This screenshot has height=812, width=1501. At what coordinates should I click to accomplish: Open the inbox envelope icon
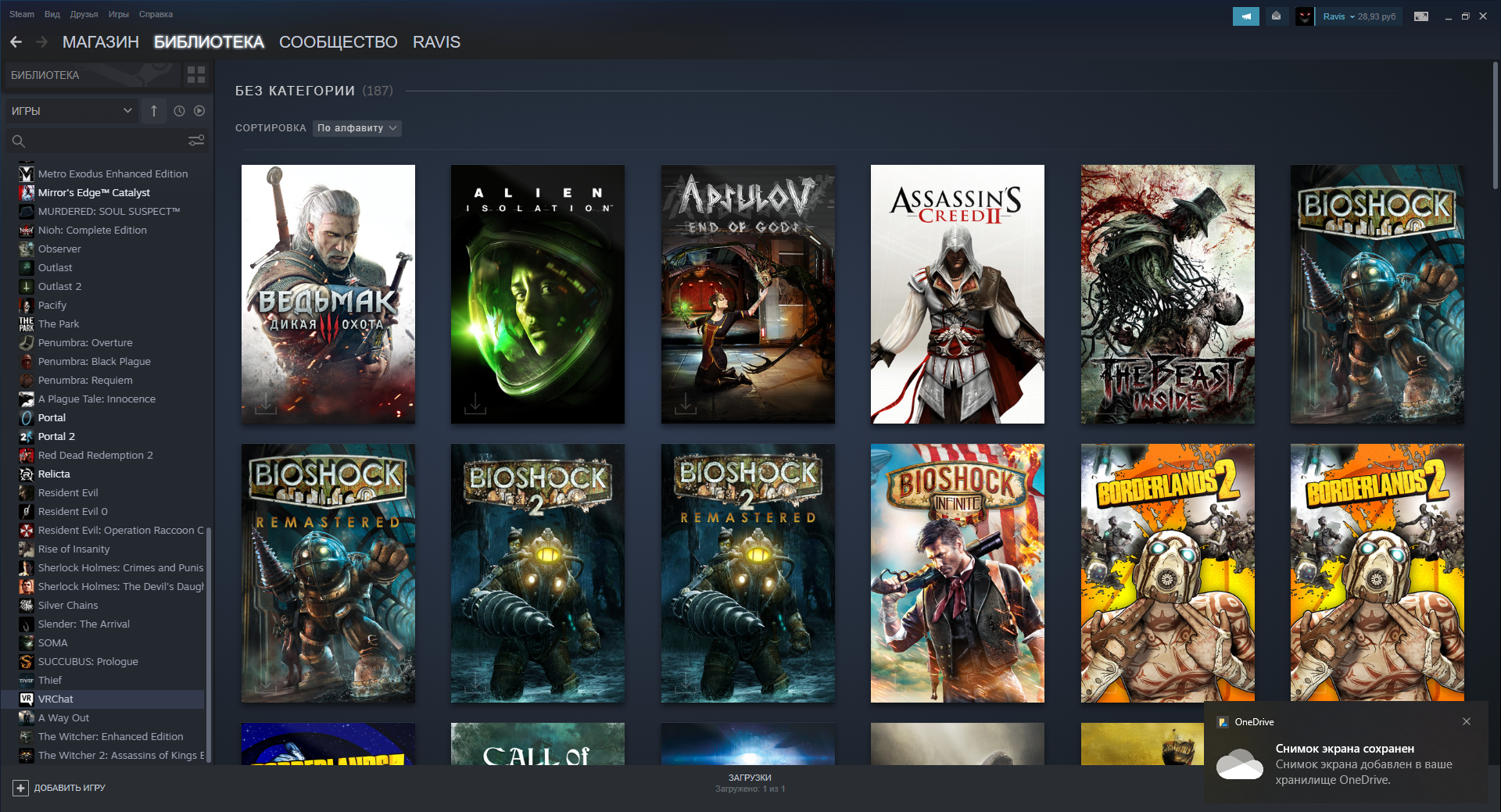[x=1276, y=16]
